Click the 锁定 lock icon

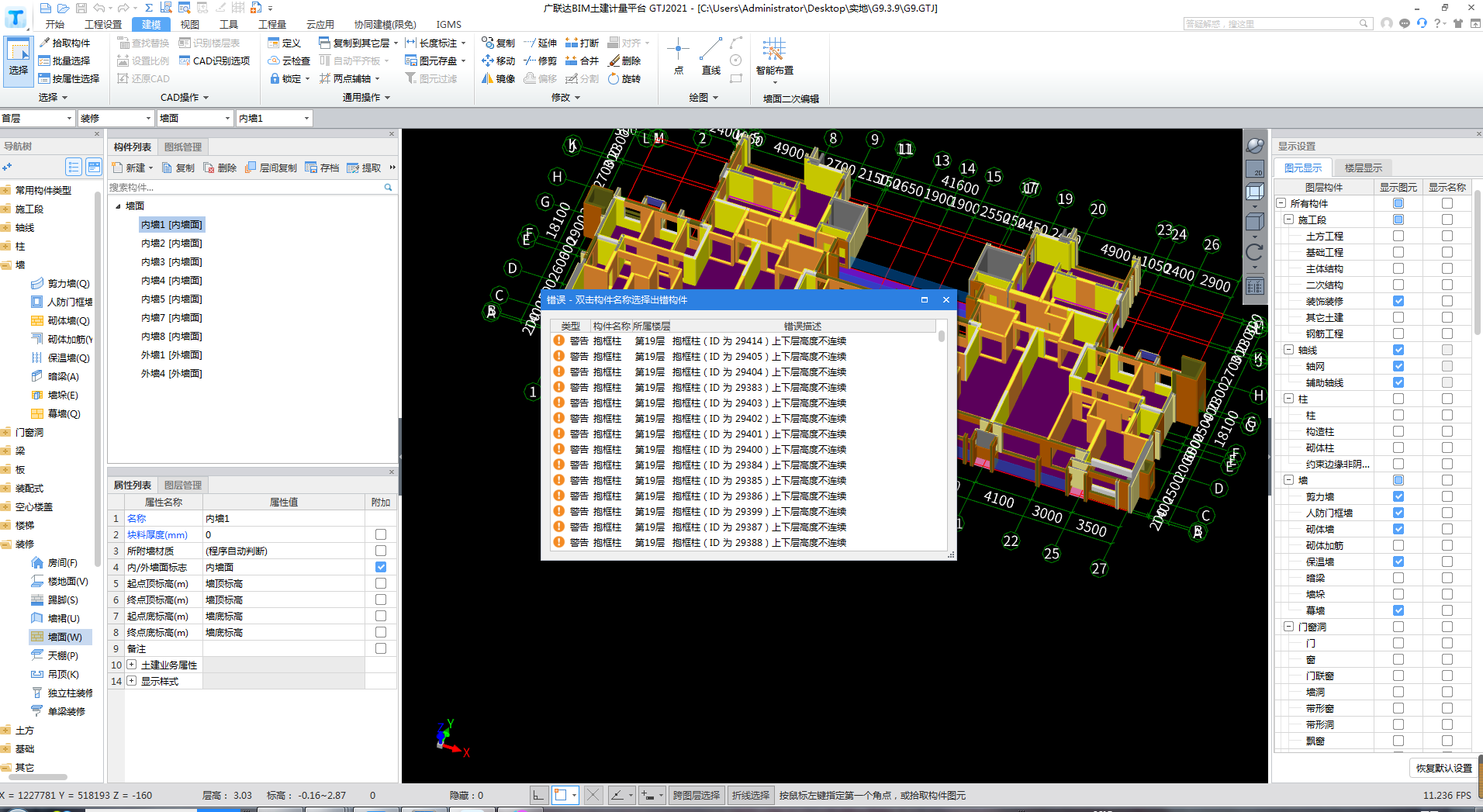click(275, 79)
